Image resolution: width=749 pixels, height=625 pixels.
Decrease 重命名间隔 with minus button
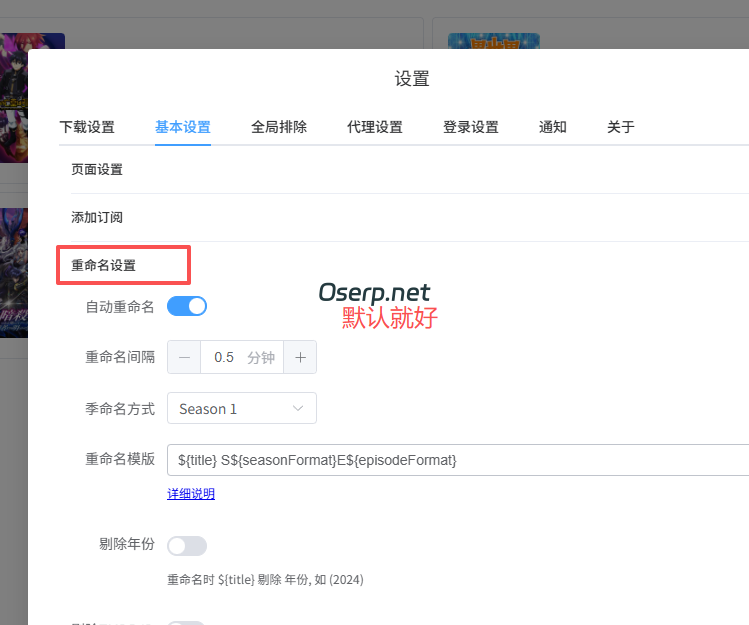tap(184, 357)
